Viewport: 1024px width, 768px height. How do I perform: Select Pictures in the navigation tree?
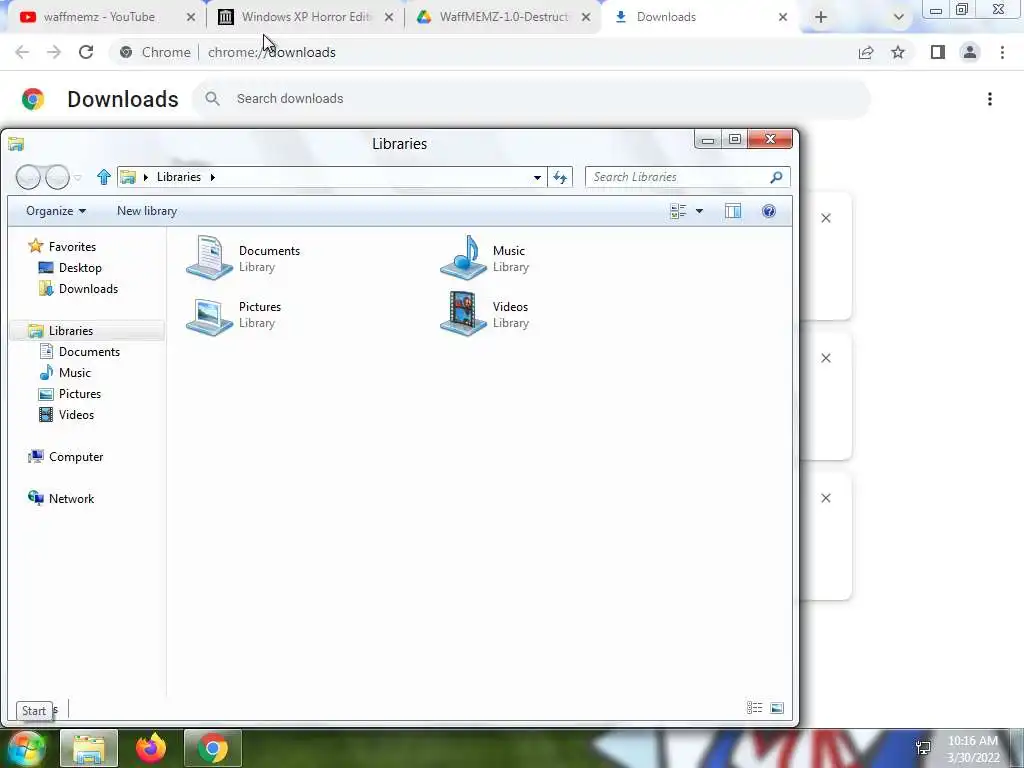(70, 394)
